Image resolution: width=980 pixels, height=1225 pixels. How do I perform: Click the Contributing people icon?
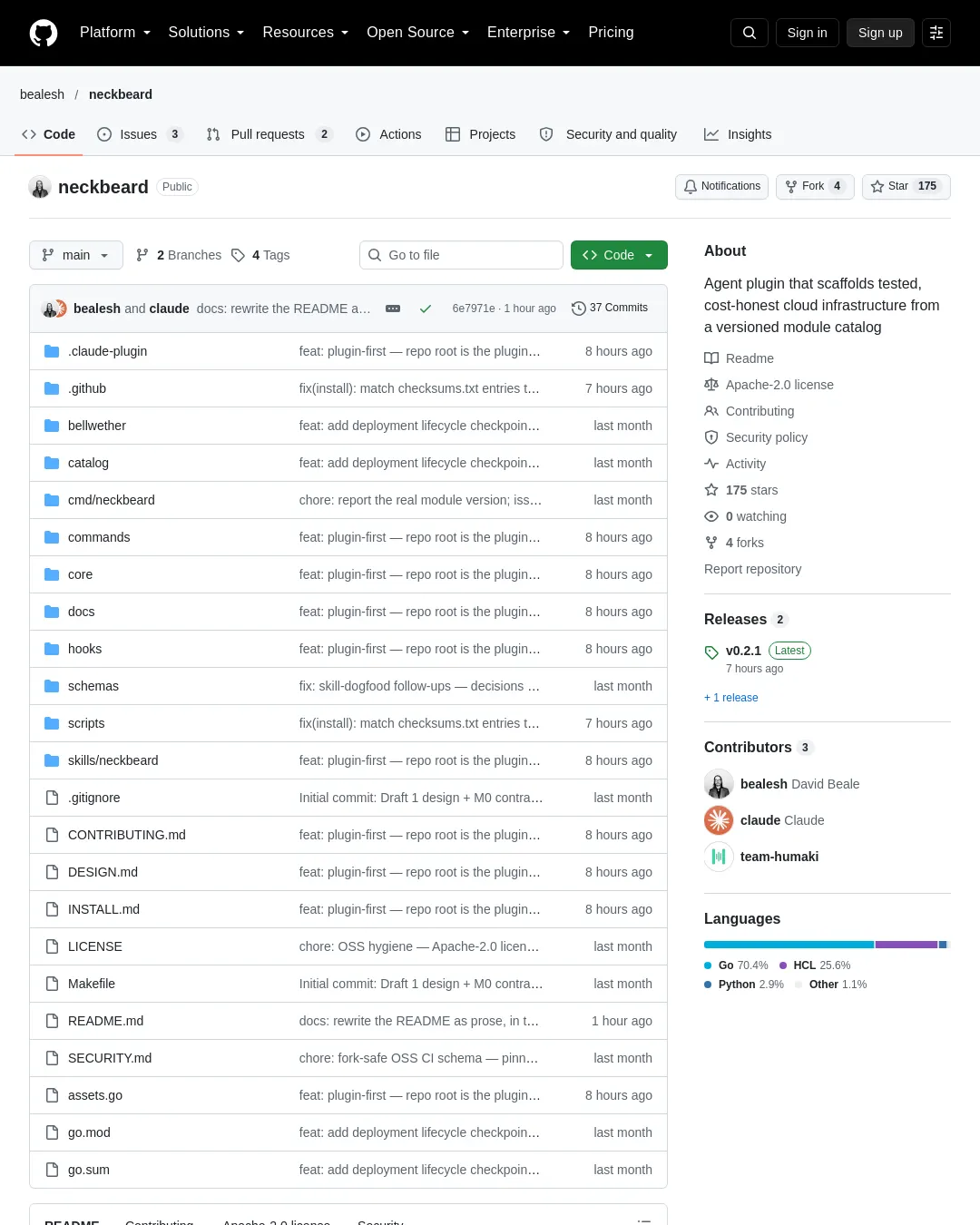coord(711,411)
